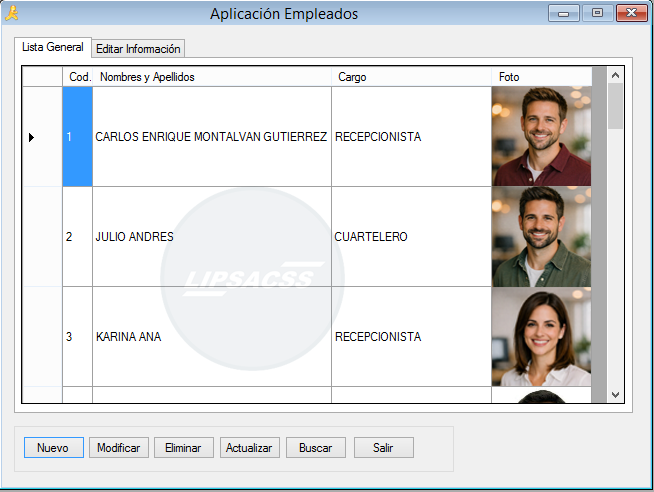
Task: Click the application icon in the title bar
Action: 12,13
